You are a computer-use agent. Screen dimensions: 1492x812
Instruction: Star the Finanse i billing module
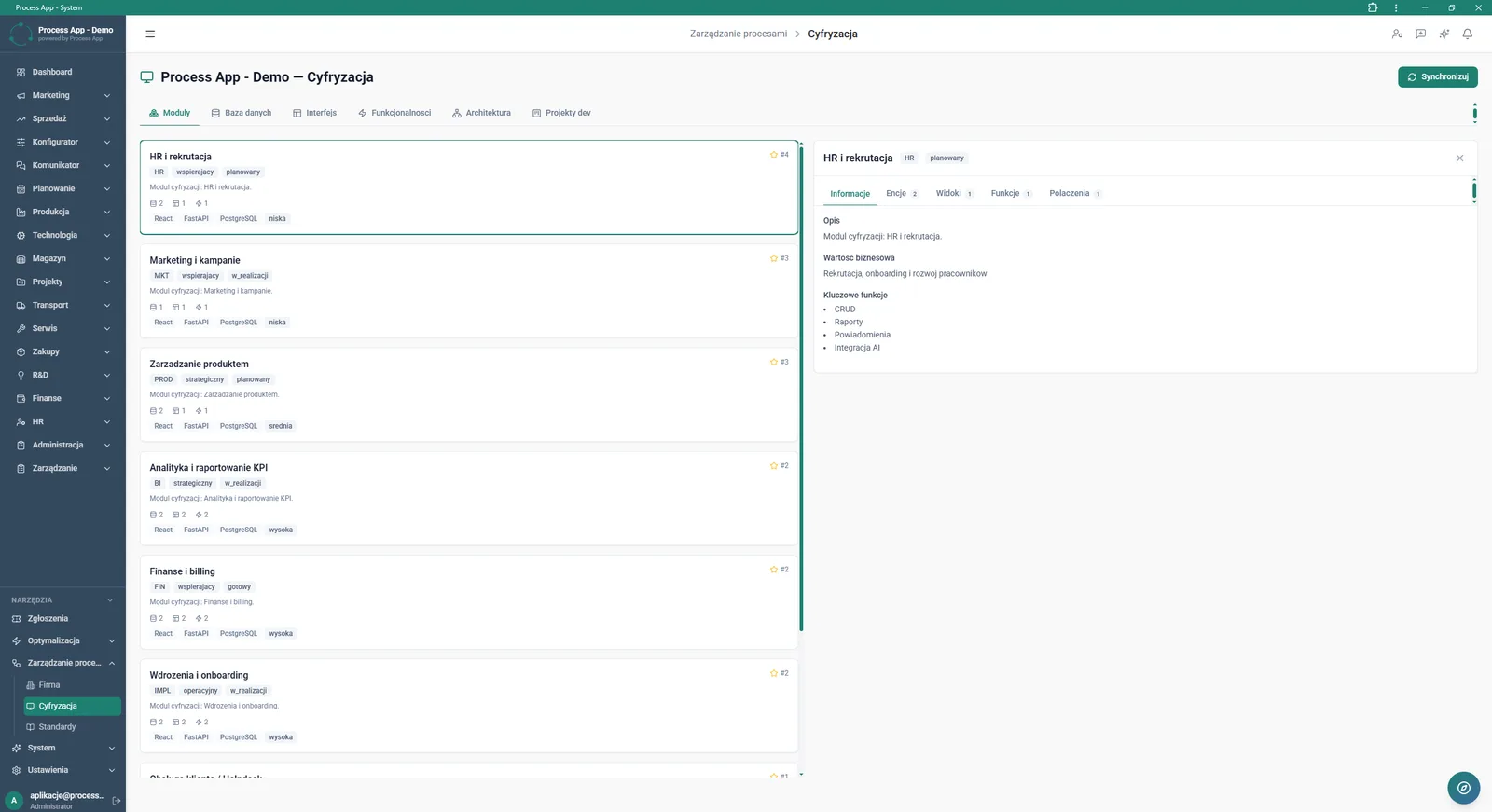774,569
